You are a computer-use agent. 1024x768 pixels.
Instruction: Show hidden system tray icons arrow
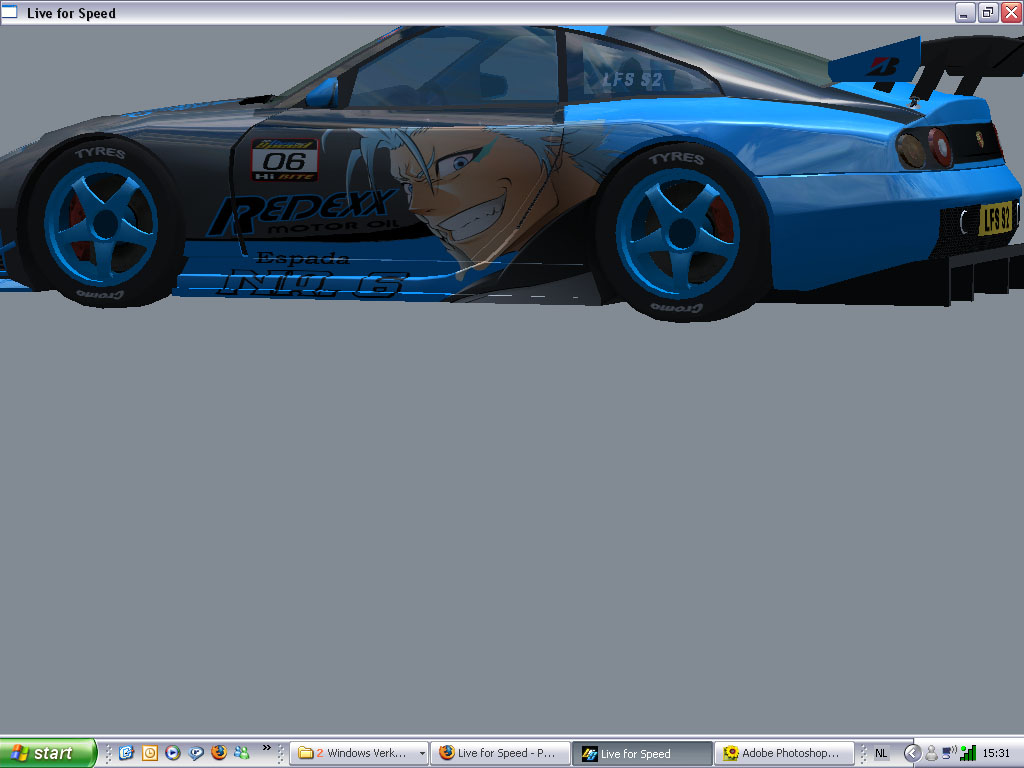tap(912, 754)
